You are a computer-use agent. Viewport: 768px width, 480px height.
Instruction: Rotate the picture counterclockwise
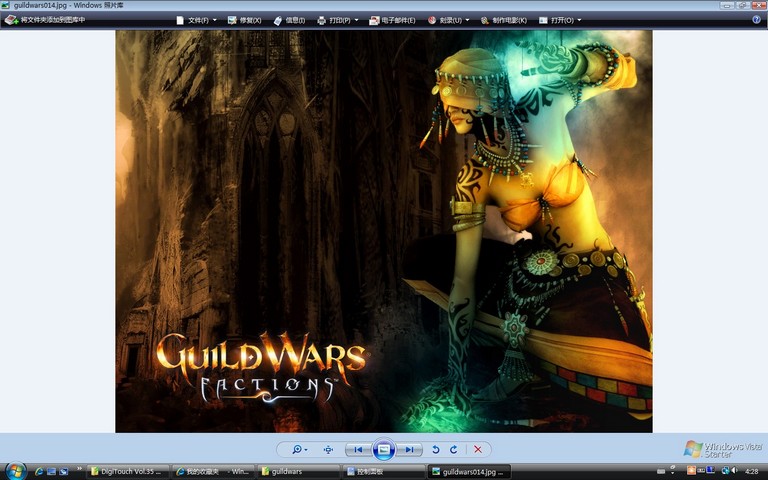point(435,449)
